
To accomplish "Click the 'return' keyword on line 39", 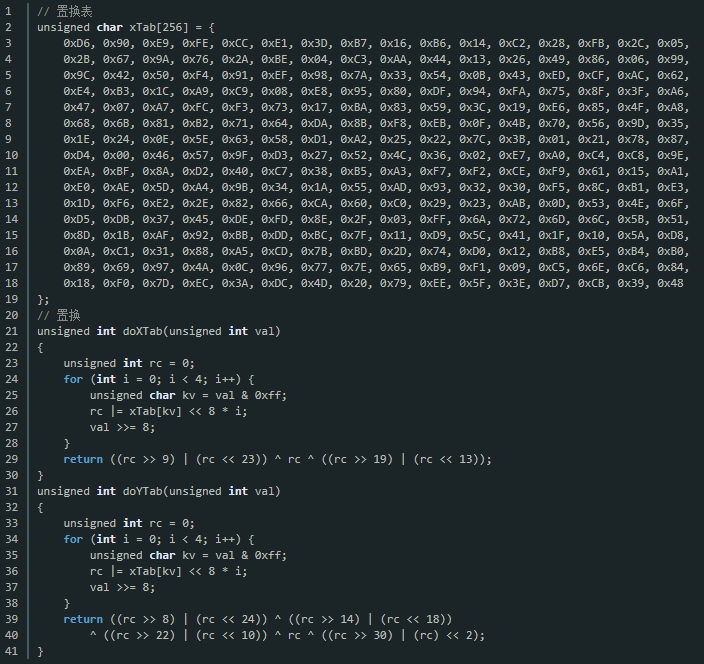I will pos(83,619).
